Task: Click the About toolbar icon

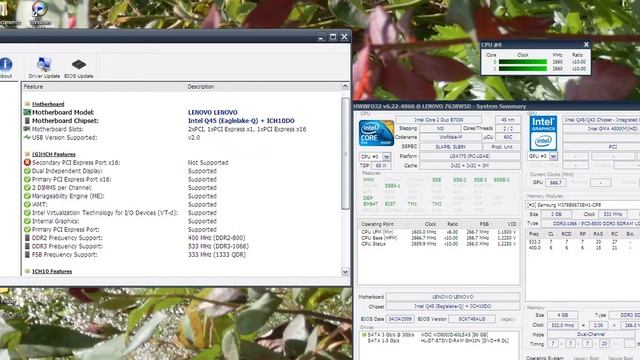Action: pyautogui.click(x=5, y=67)
